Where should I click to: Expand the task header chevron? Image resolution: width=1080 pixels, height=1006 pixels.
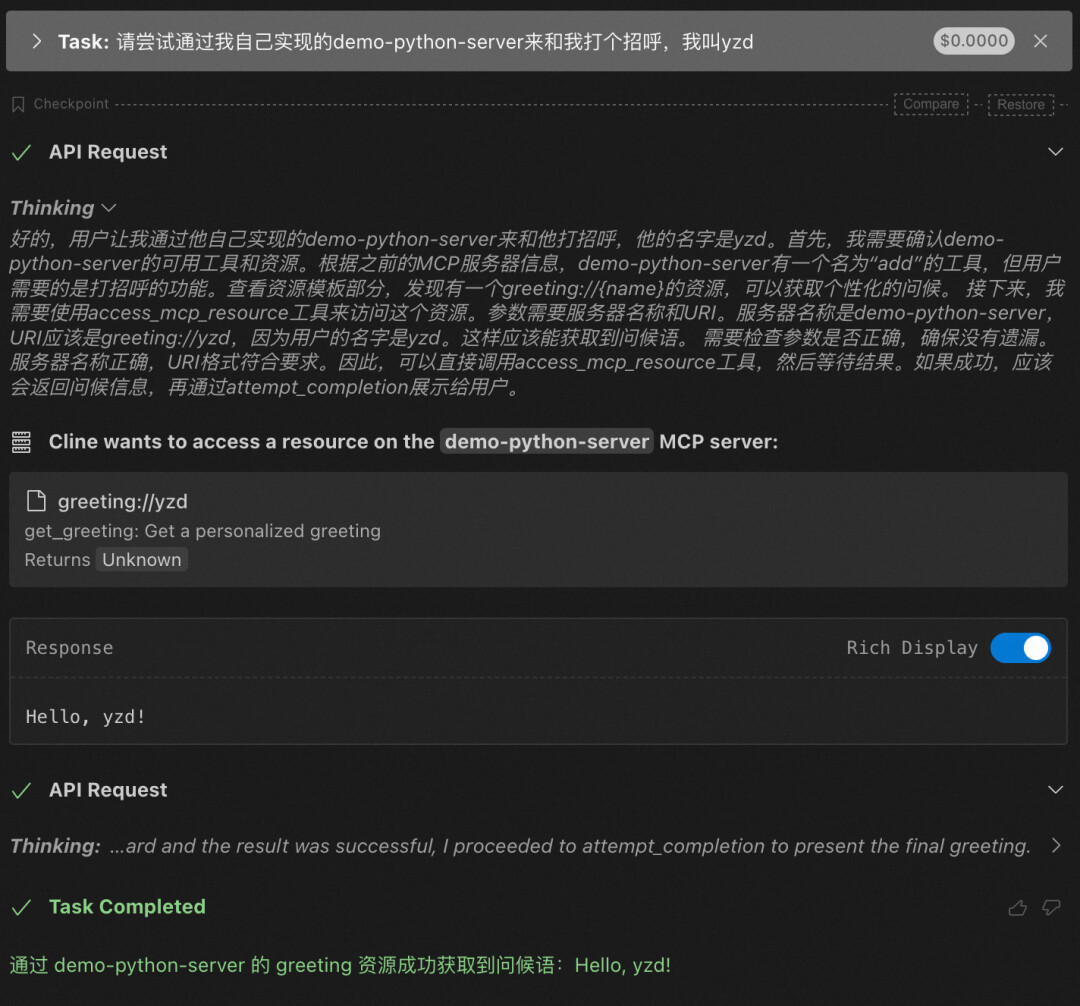[37, 41]
